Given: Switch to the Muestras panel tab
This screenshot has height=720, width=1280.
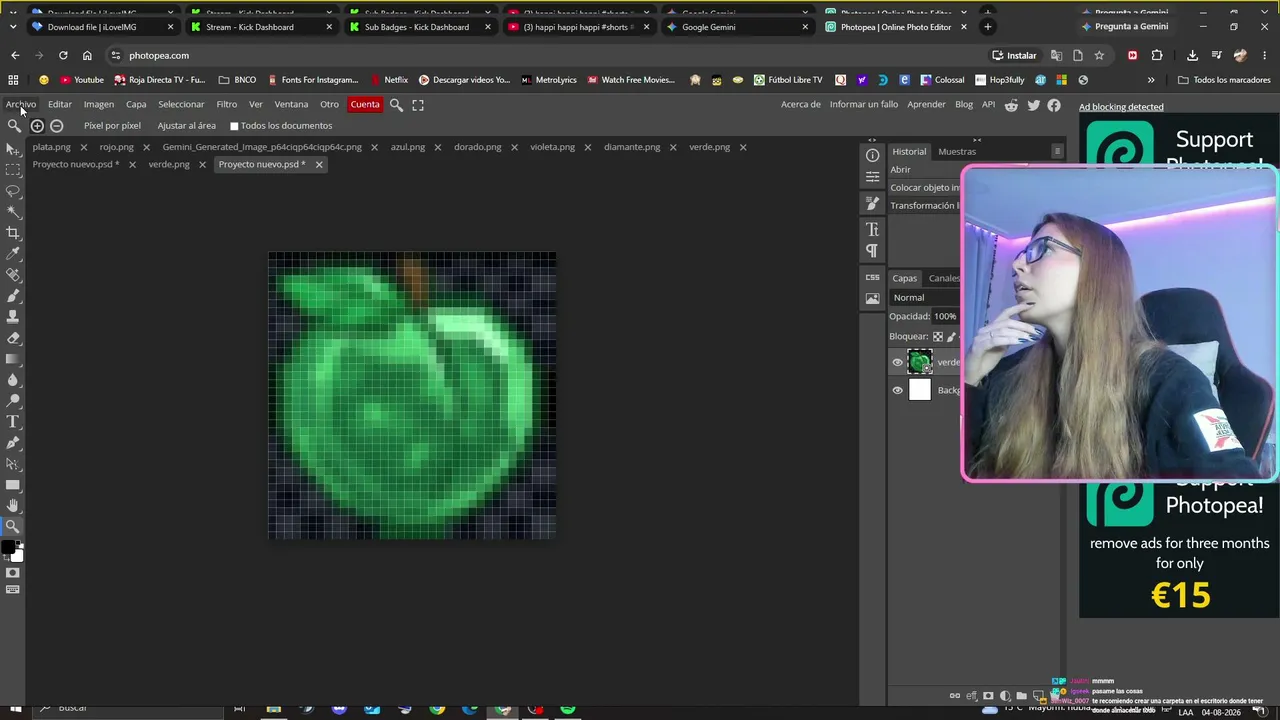Looking at the screenshot, I should click(x=957, y=151).
